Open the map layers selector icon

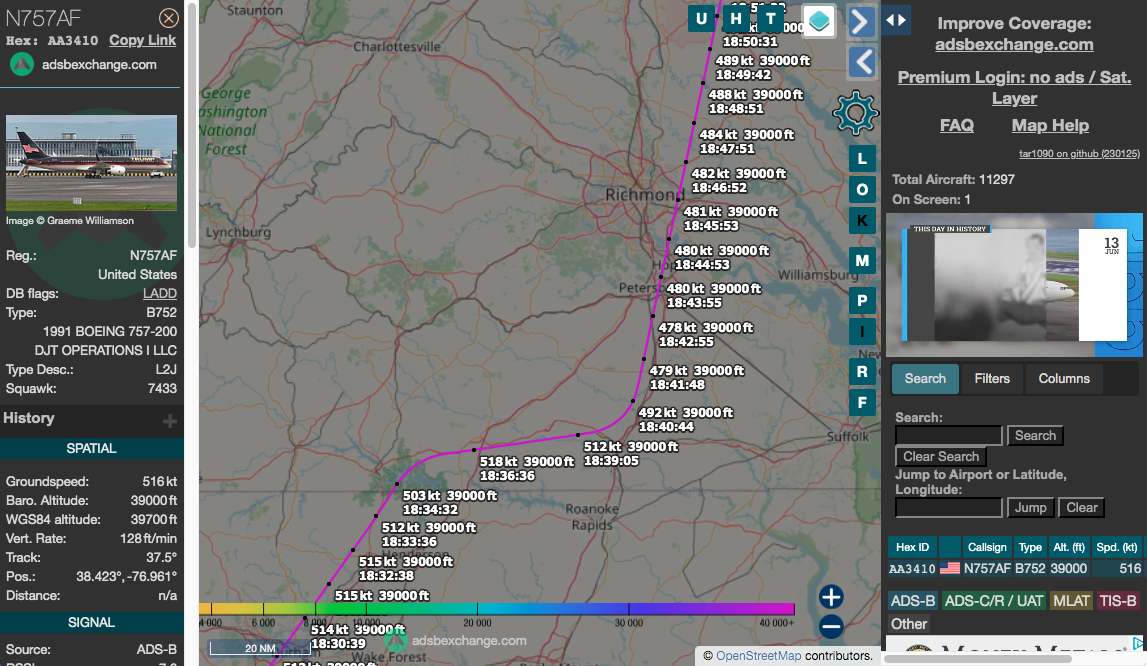pyautogui.click(x=819, y=20)
